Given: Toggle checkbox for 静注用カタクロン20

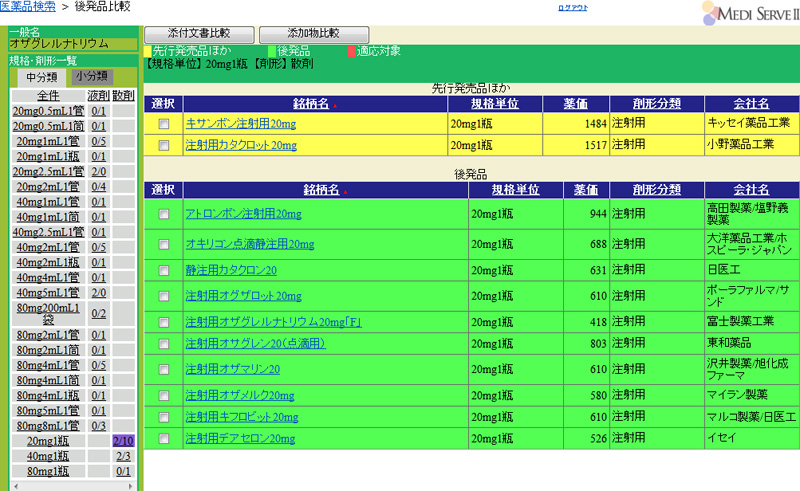Looking at the screenshot, I should point(164,270).
